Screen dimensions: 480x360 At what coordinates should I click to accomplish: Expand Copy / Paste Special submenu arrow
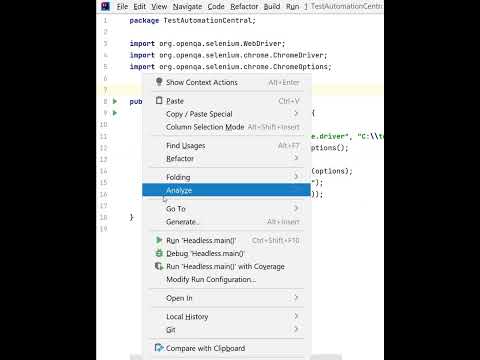(296, 113)
